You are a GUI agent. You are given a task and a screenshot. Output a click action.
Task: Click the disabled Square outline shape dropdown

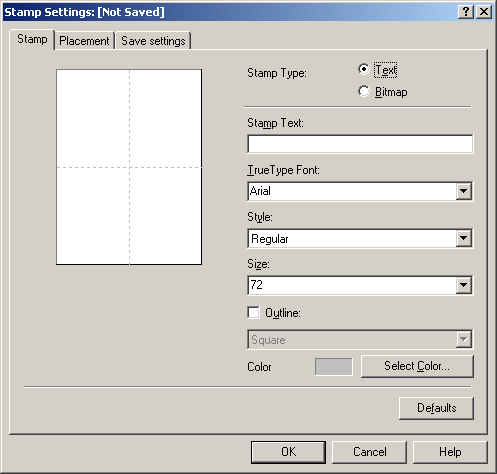[x=360, y=340]
